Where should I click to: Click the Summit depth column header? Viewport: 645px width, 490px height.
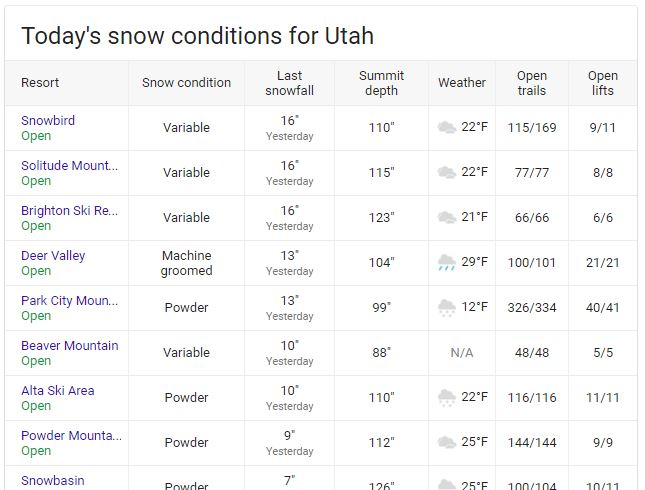pos(382,83)
